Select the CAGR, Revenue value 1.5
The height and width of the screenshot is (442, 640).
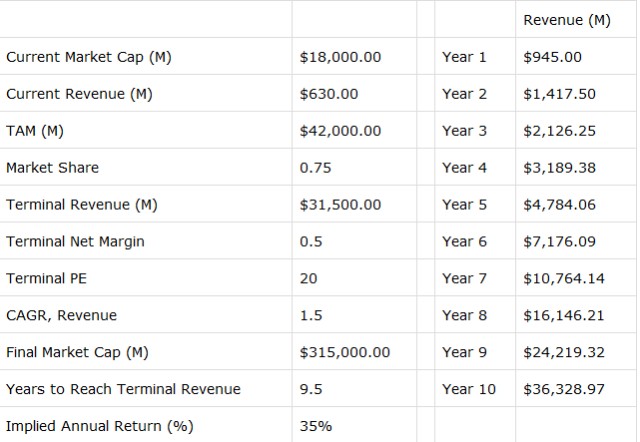(x=310, y=316)
